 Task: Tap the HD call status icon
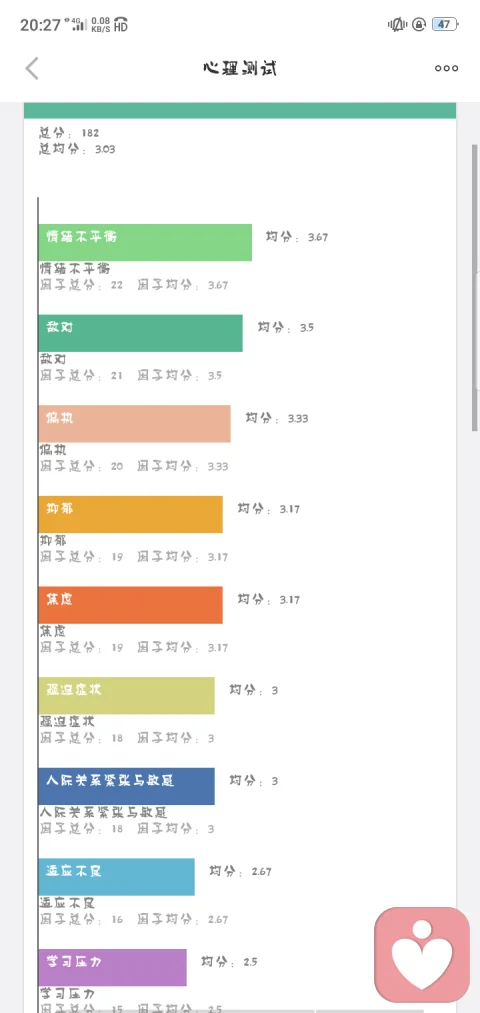pyautogui.click(x=121, y=25)
